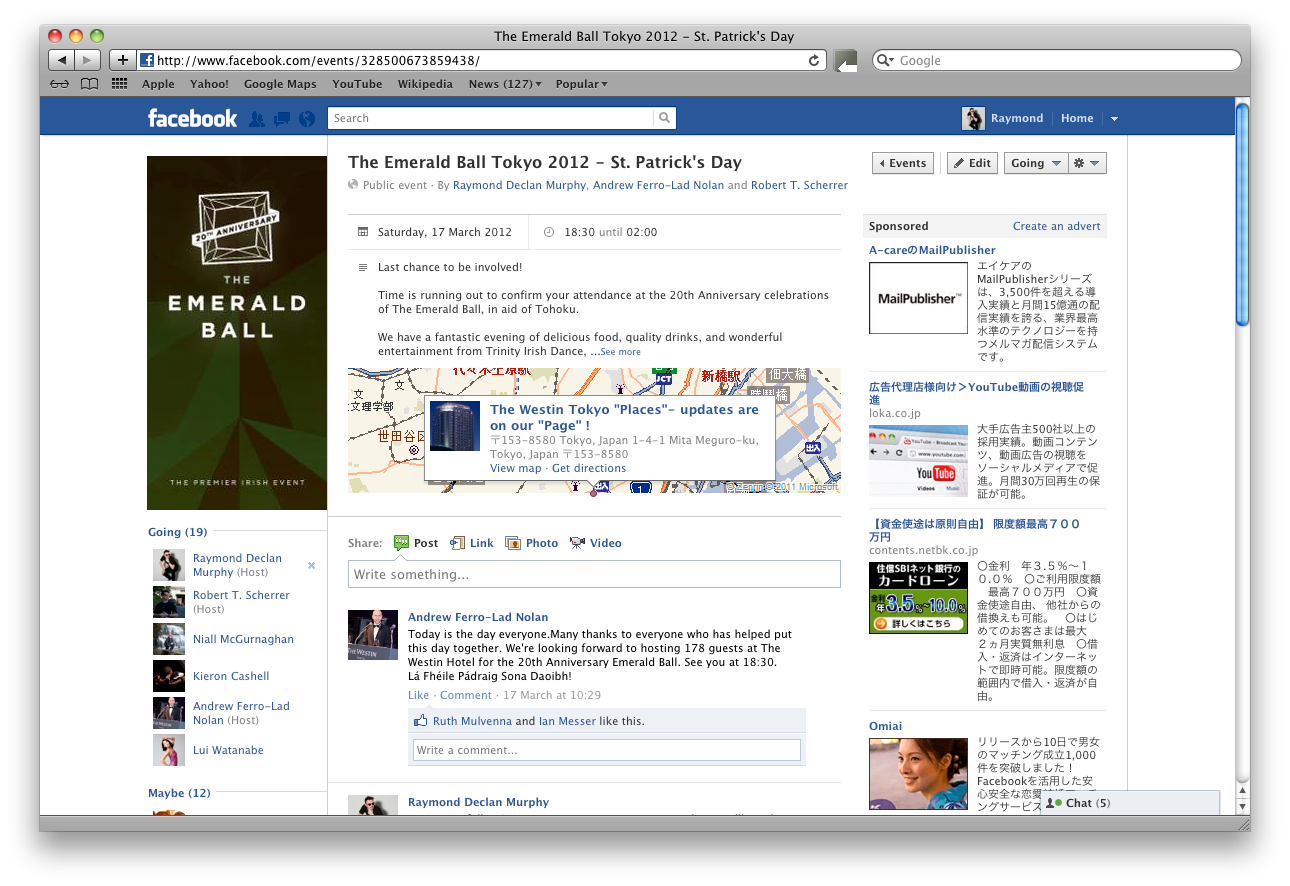Open Robert T. Scherrer in Going list
This screenshot has height=886, width=1290.
[x=241, y=595]
